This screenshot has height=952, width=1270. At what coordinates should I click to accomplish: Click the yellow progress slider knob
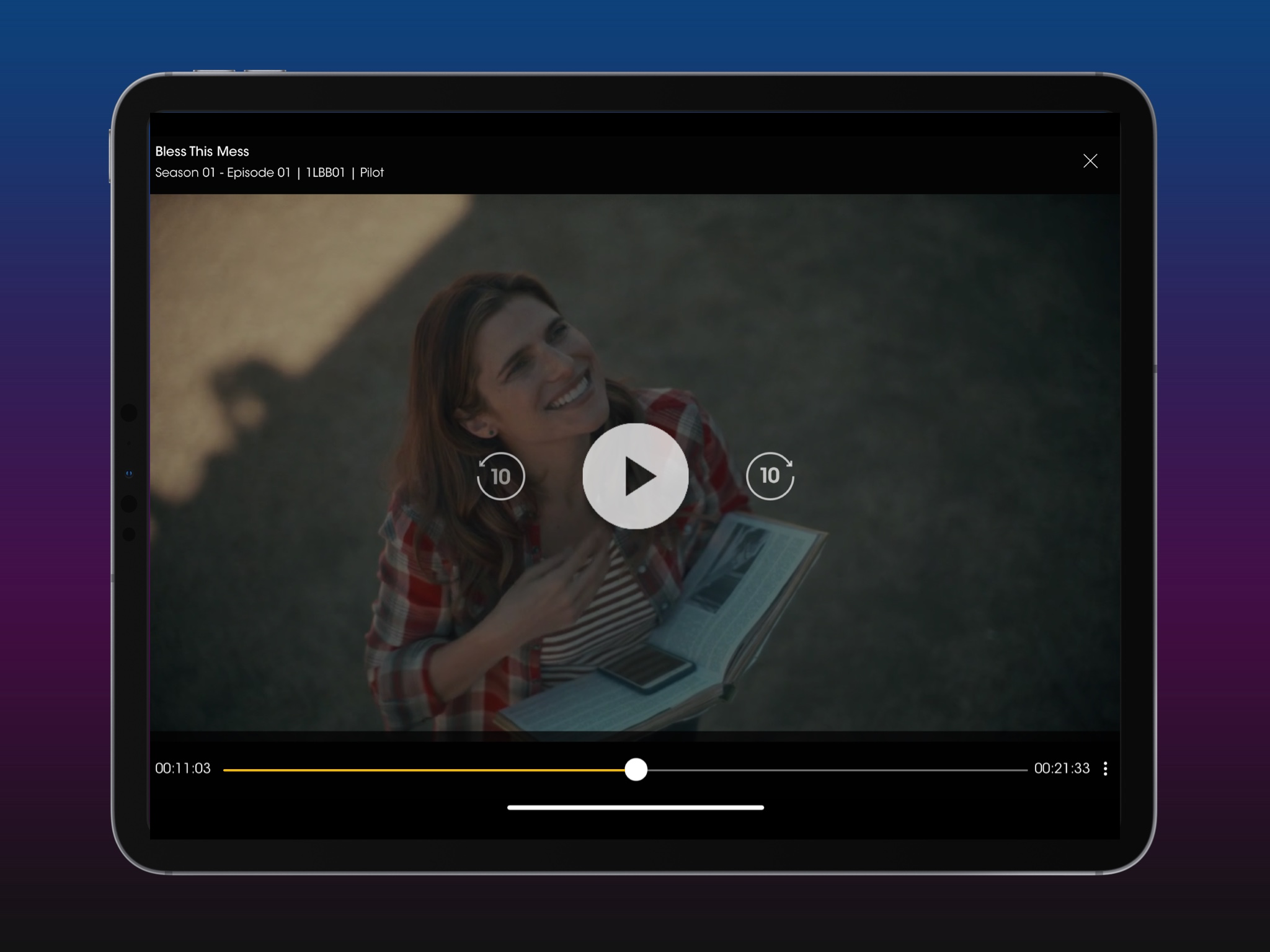pyautogui.click(x=636, y=769)
